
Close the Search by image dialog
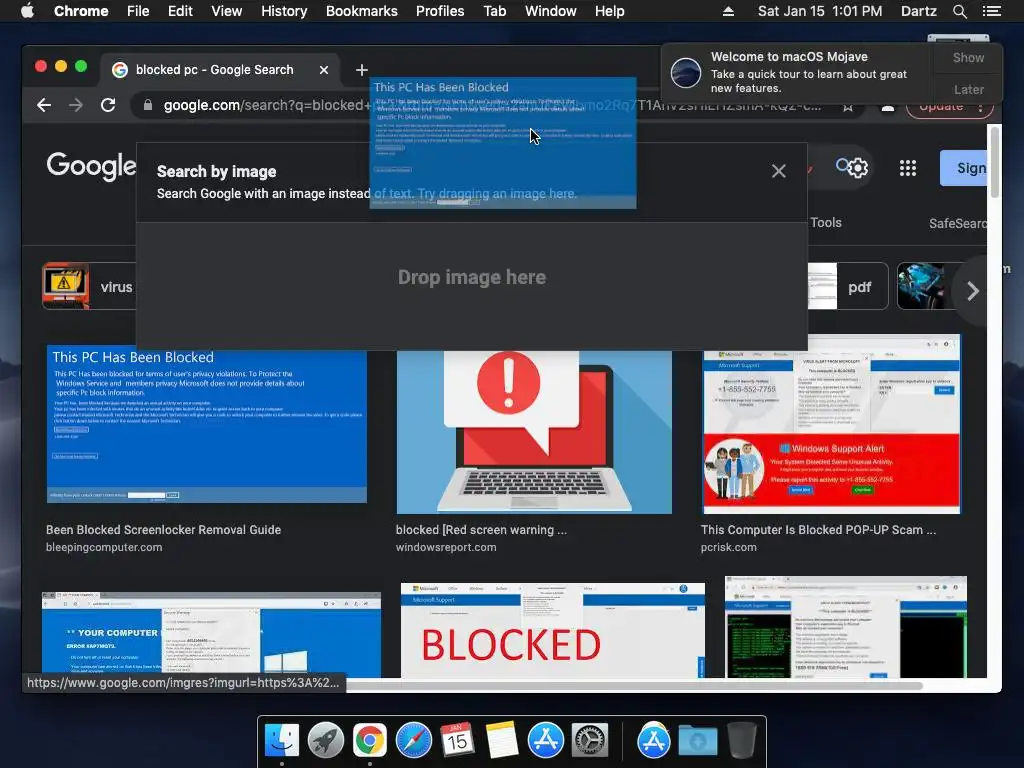778,171
